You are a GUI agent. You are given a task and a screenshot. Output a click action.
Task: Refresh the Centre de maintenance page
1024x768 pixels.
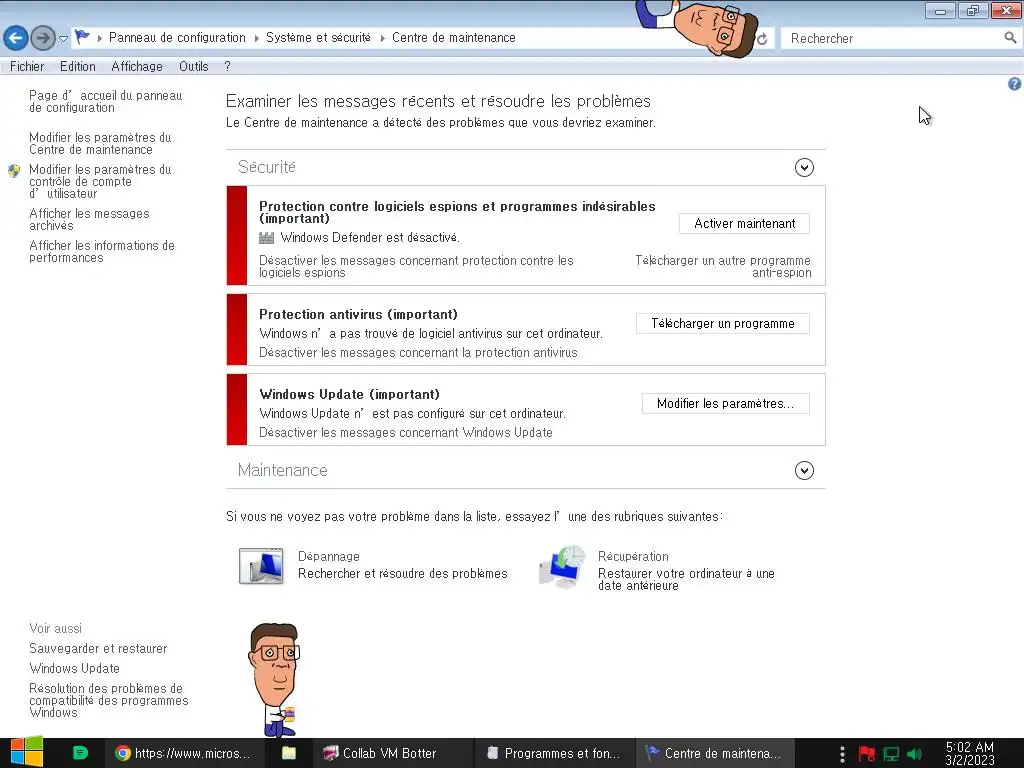click(x=761, y=39)
